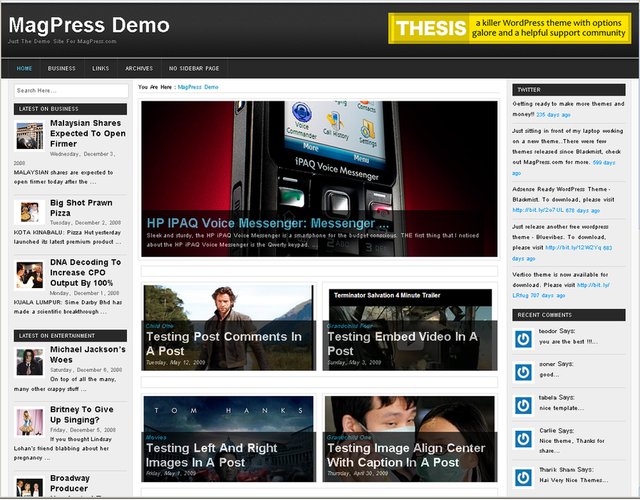Click the 'you are the best' comment
Viewport: 640px width, 500px height.
tap(568, 342)
